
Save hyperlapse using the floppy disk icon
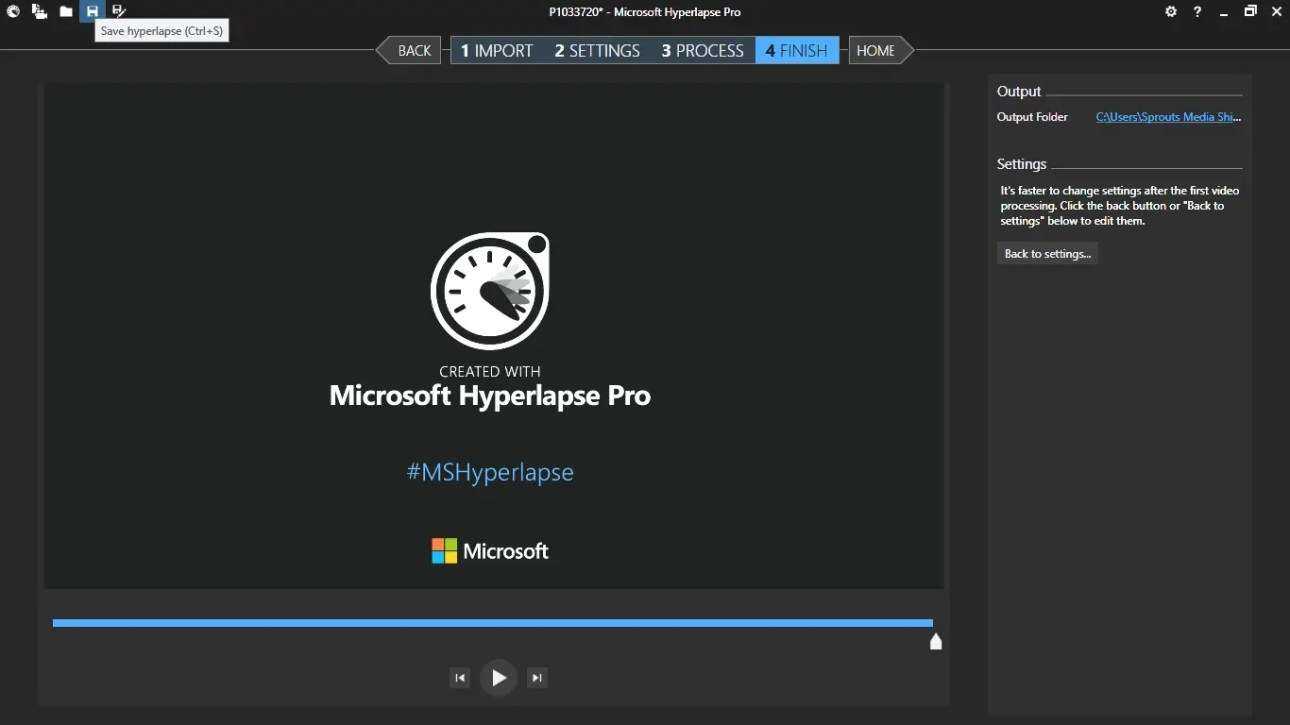pyautogui.click(x=92, y=12)
